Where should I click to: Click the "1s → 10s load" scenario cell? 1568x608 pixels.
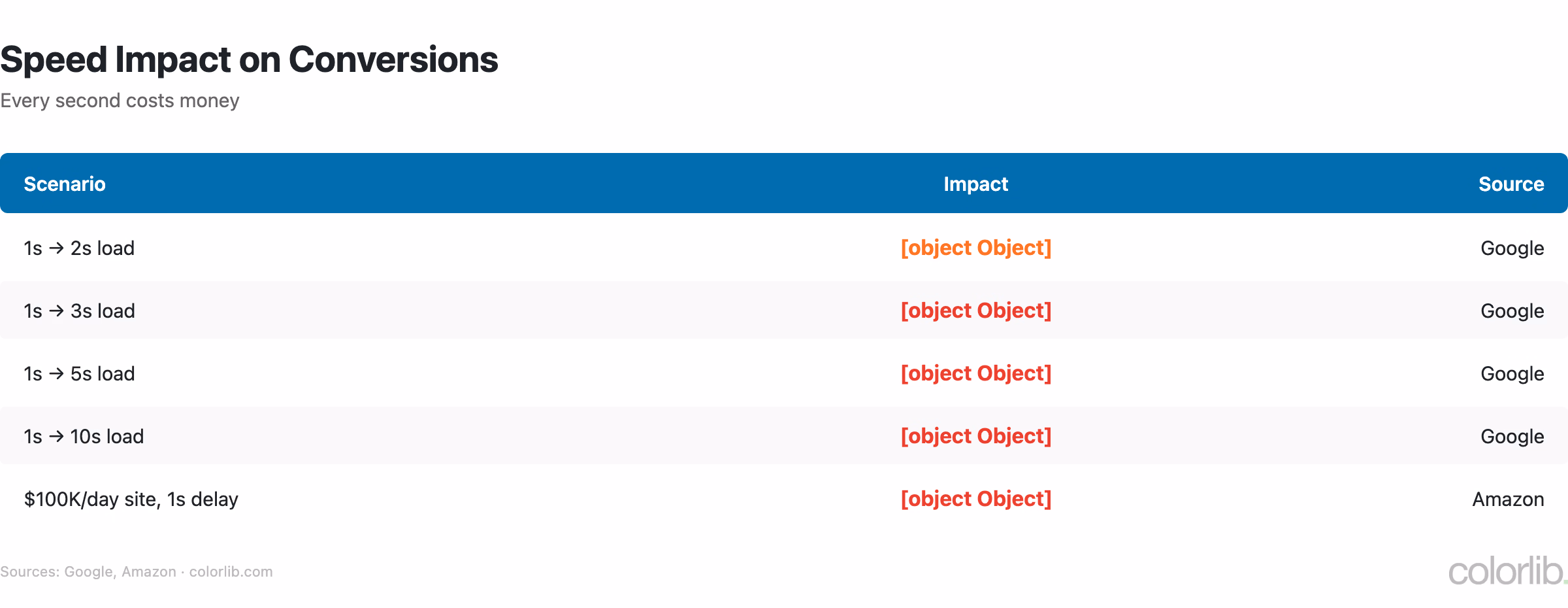[x=84, y=437]
